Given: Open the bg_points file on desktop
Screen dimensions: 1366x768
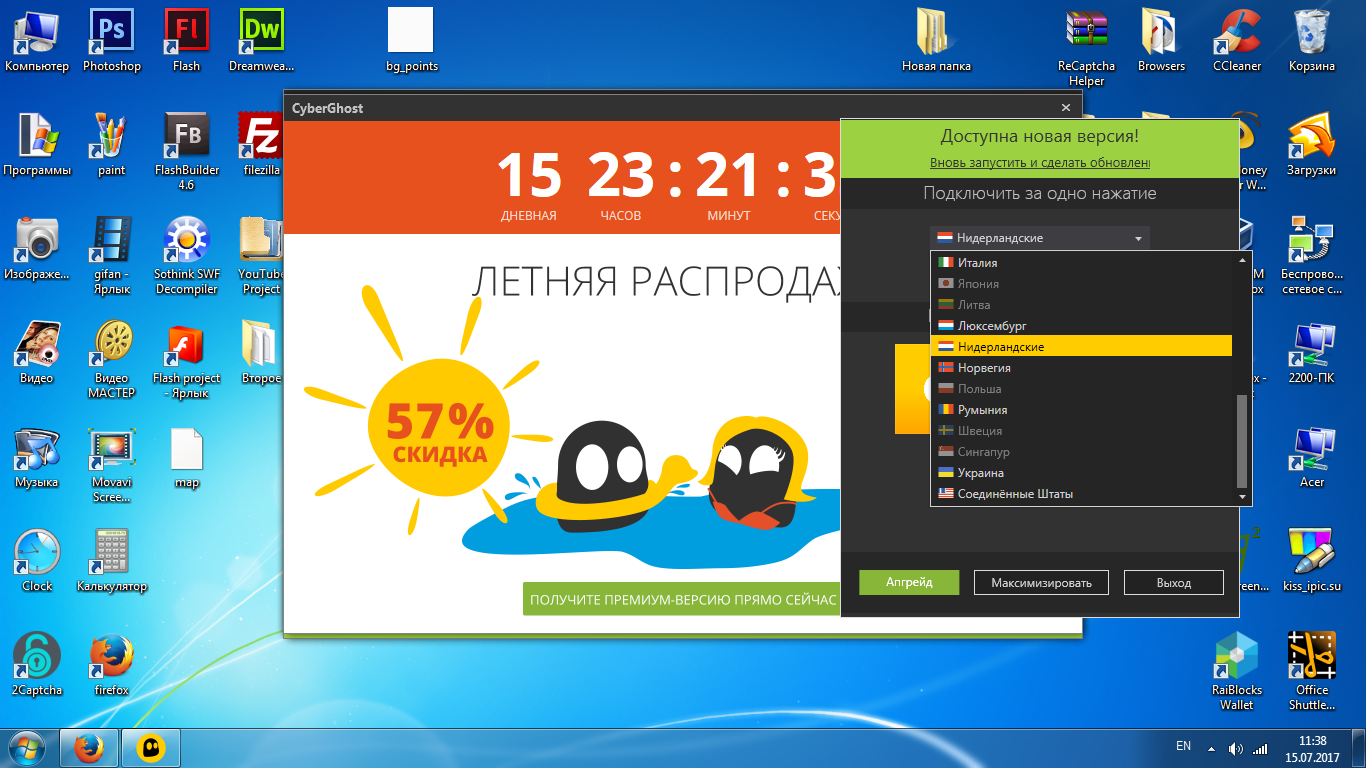Looking at the screenshot, I should tap(411, 40).
